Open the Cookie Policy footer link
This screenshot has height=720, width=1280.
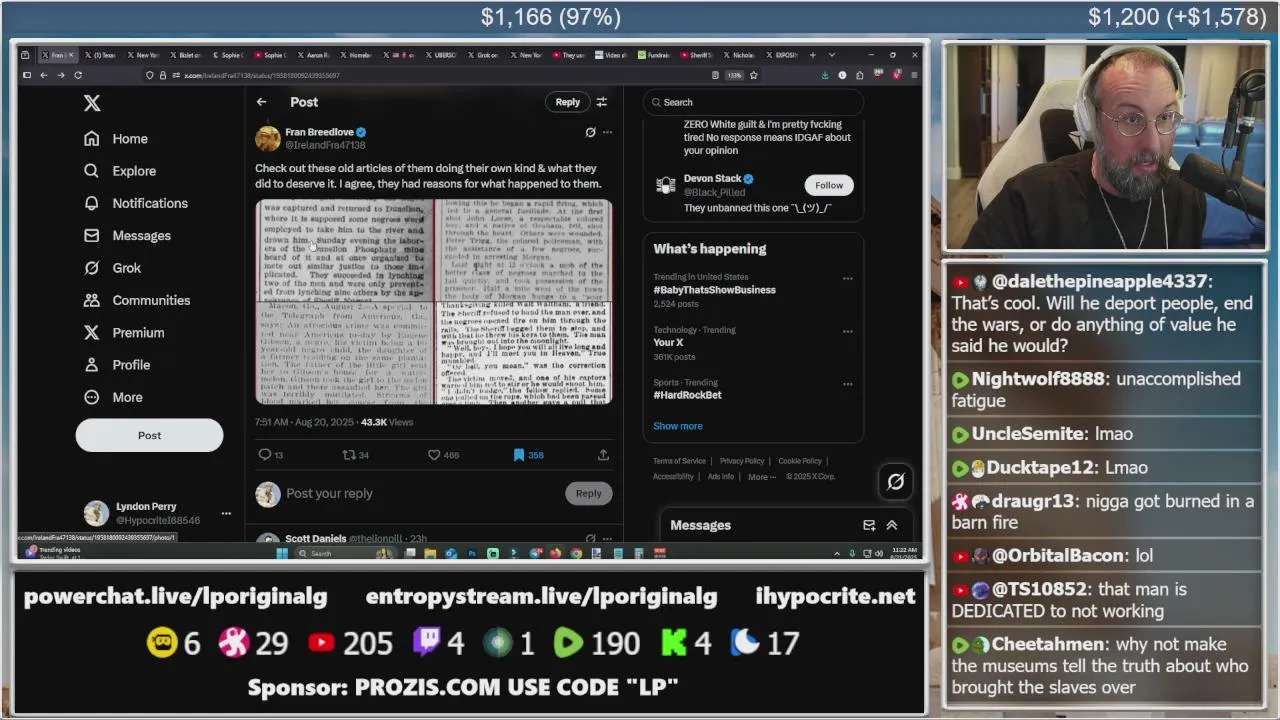coord(800,461)
